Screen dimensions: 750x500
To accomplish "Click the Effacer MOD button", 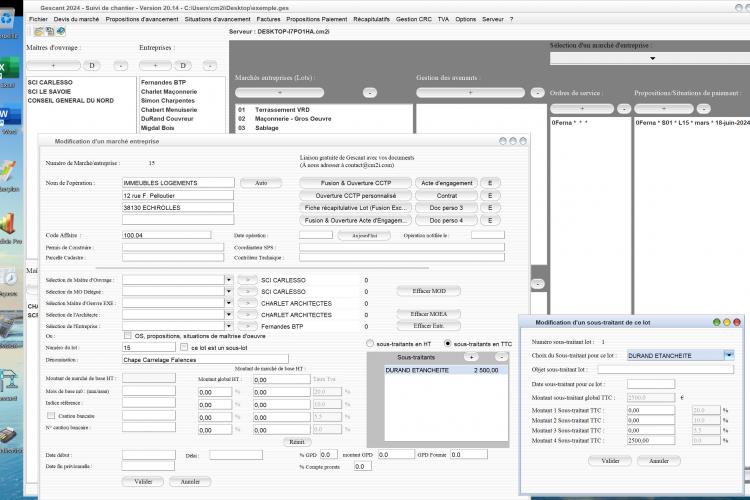I will [x=429, y=290].
